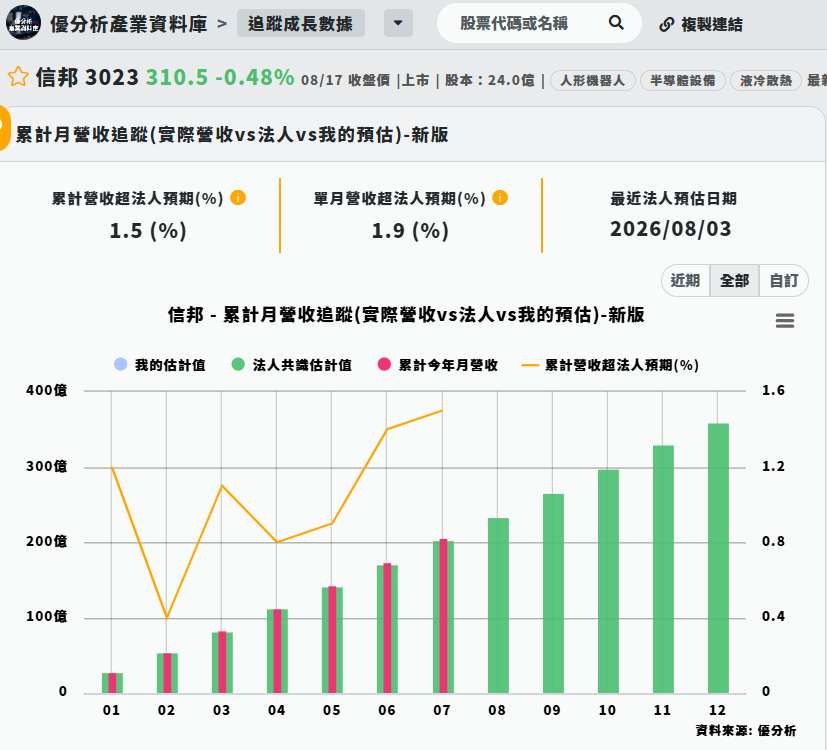827x750 pixels.
Task: Open the chart hamburger menu
Action: 784,320
